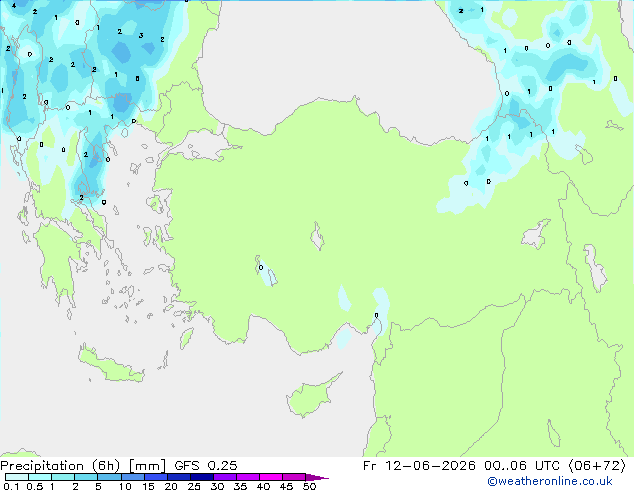Select the 0.1–0.5 mm legend swatch
Viewport: 634px width, 490px height.
17,477
